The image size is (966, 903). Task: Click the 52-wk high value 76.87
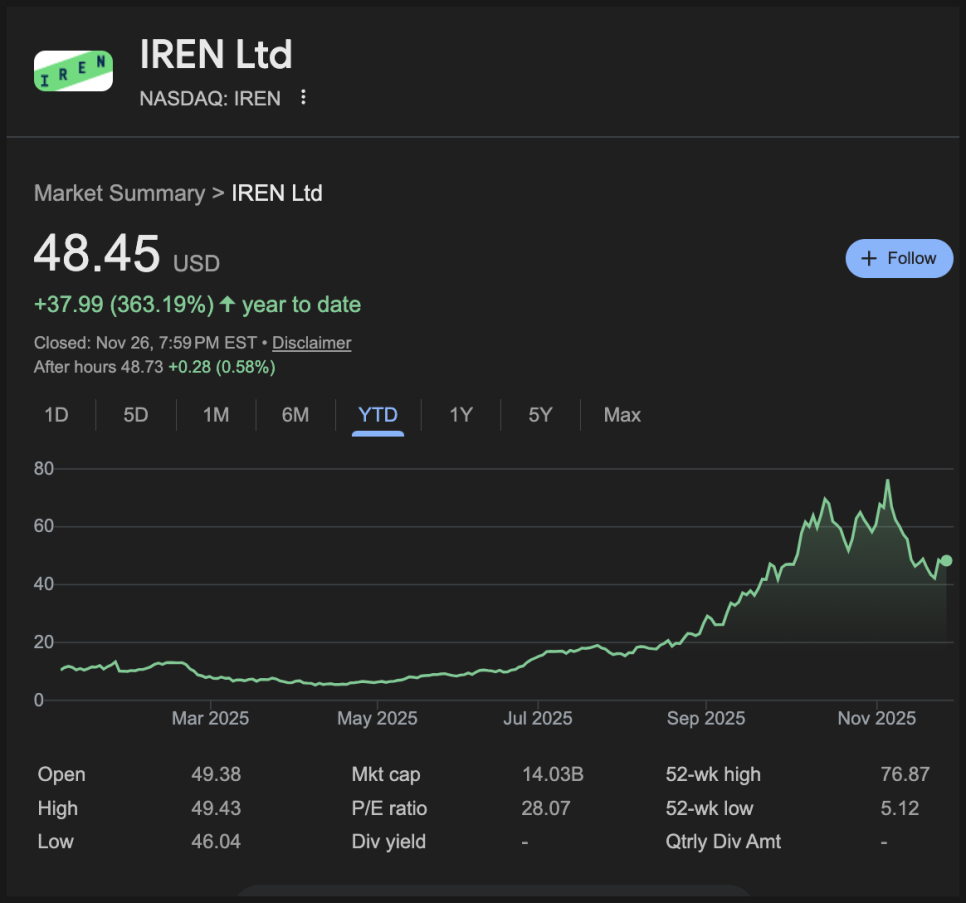pos(905,774)
